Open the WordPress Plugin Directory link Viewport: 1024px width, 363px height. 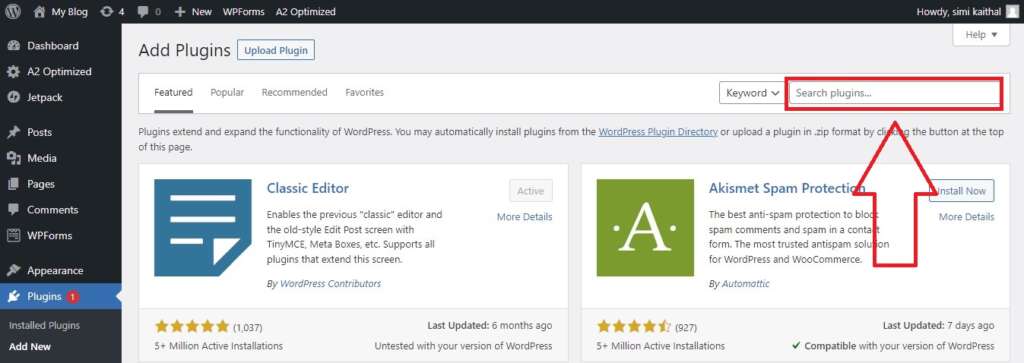[x=658, y=131]
